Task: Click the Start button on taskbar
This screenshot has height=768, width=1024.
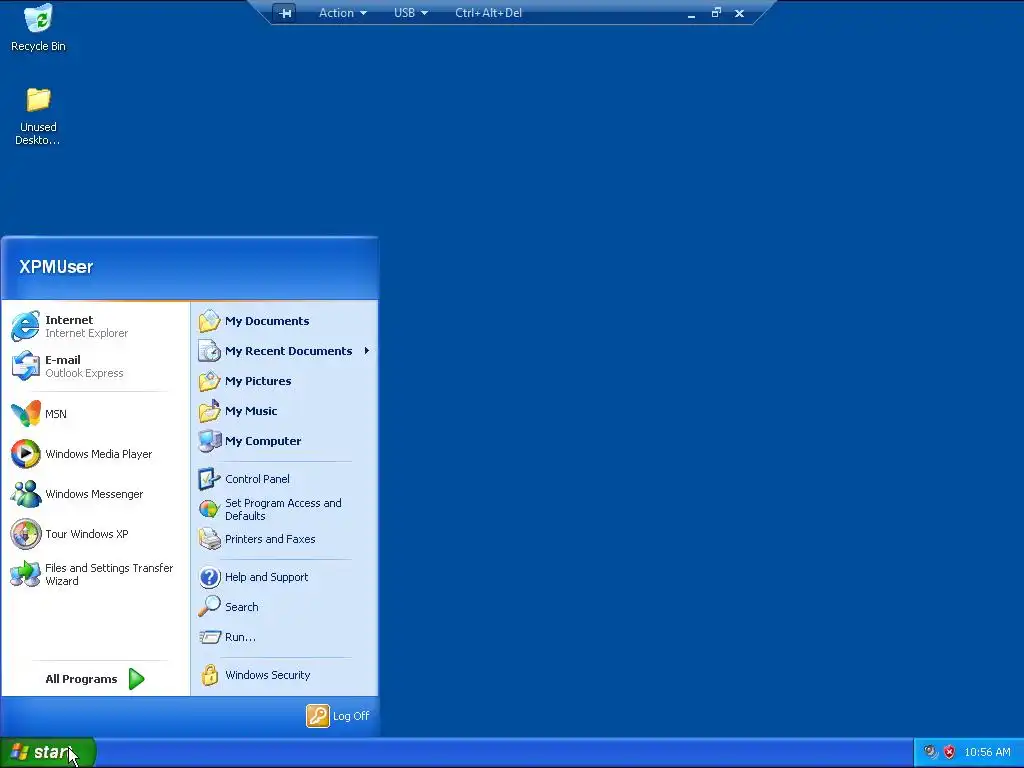Action: click(x=48, y=752)
